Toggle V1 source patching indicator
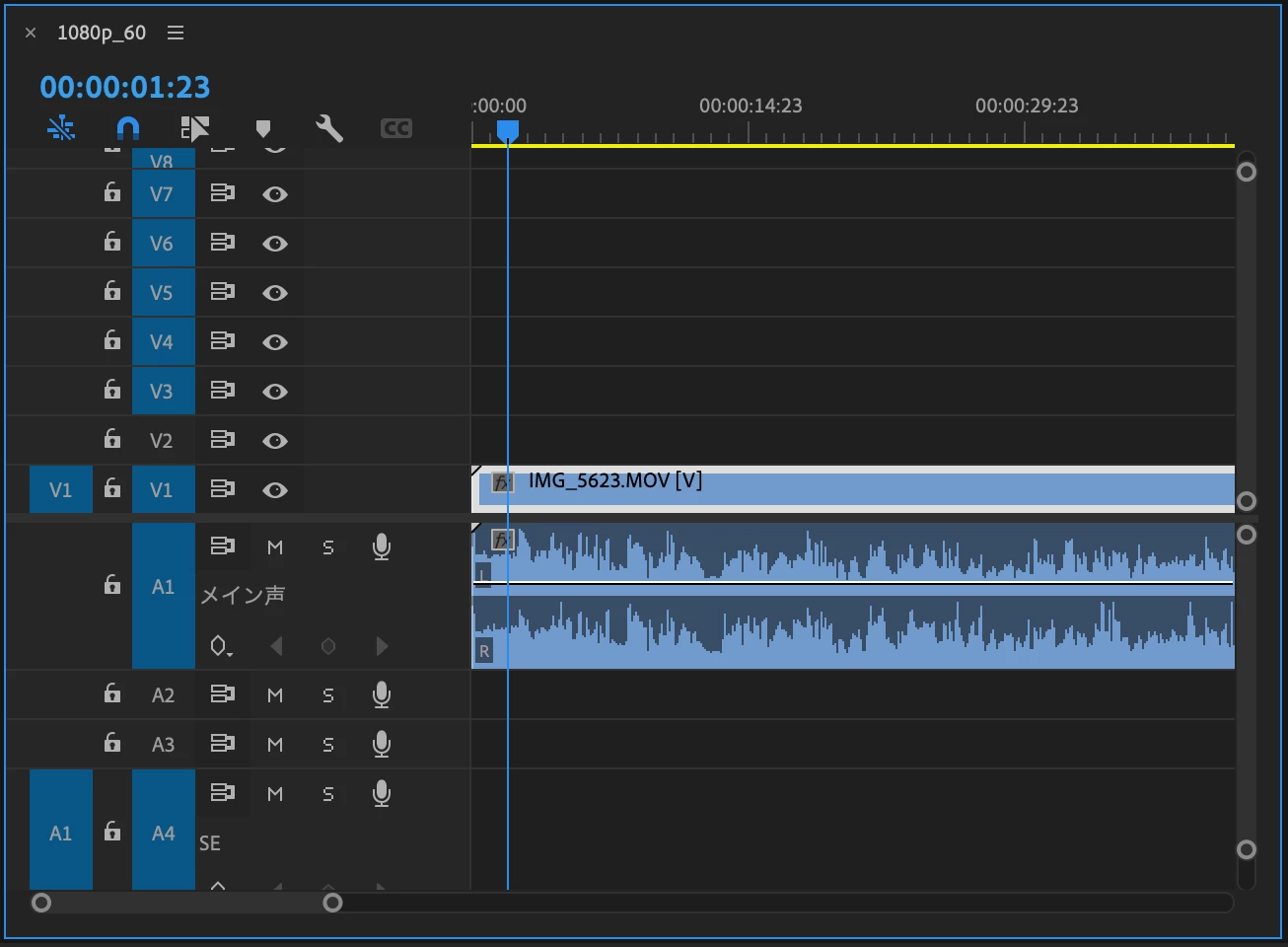The image size is (1288, 947). (x=61, y=489)
